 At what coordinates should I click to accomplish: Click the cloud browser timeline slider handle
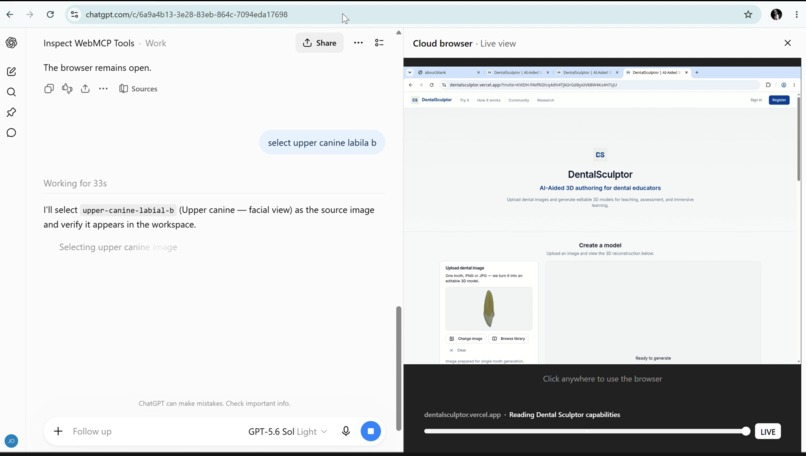tap(746, 431)
